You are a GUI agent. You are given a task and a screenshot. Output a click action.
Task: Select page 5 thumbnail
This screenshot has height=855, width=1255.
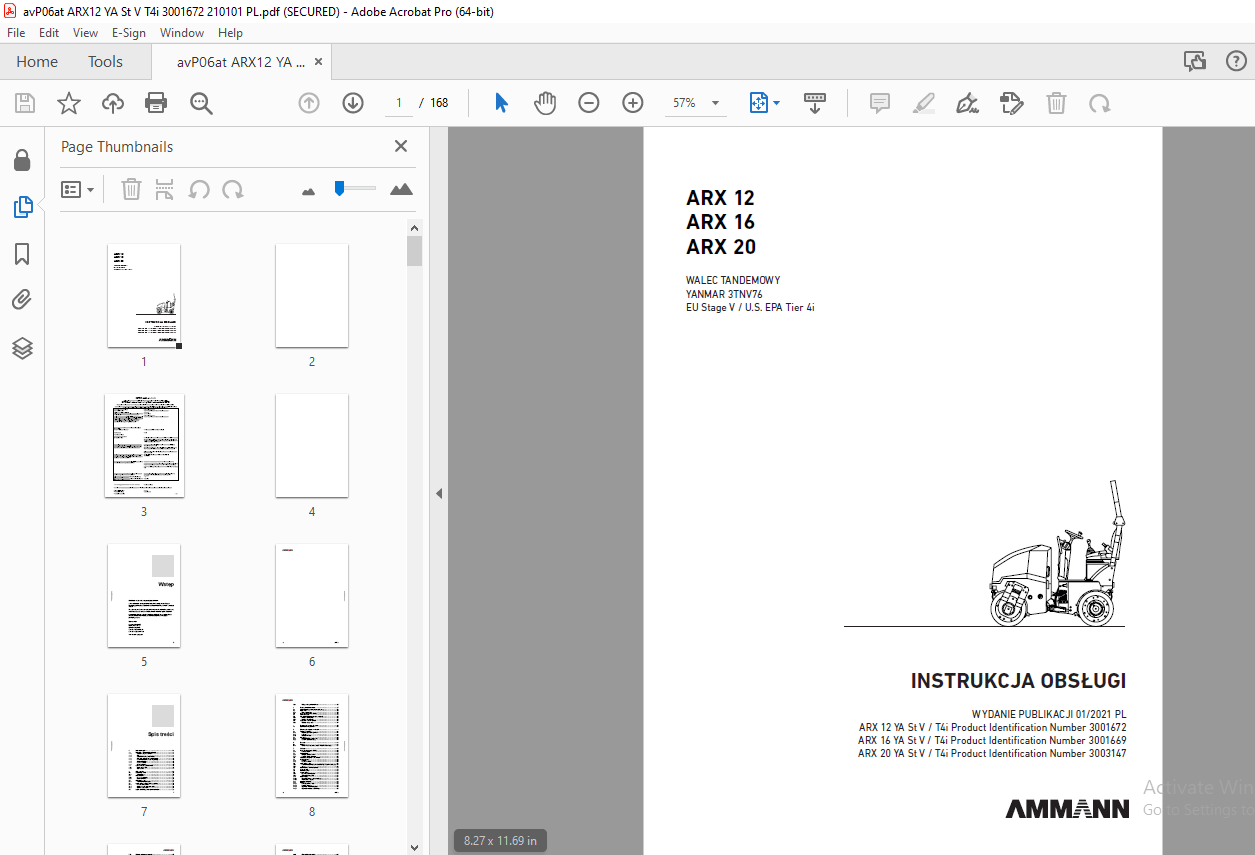[x=144, y=595]
